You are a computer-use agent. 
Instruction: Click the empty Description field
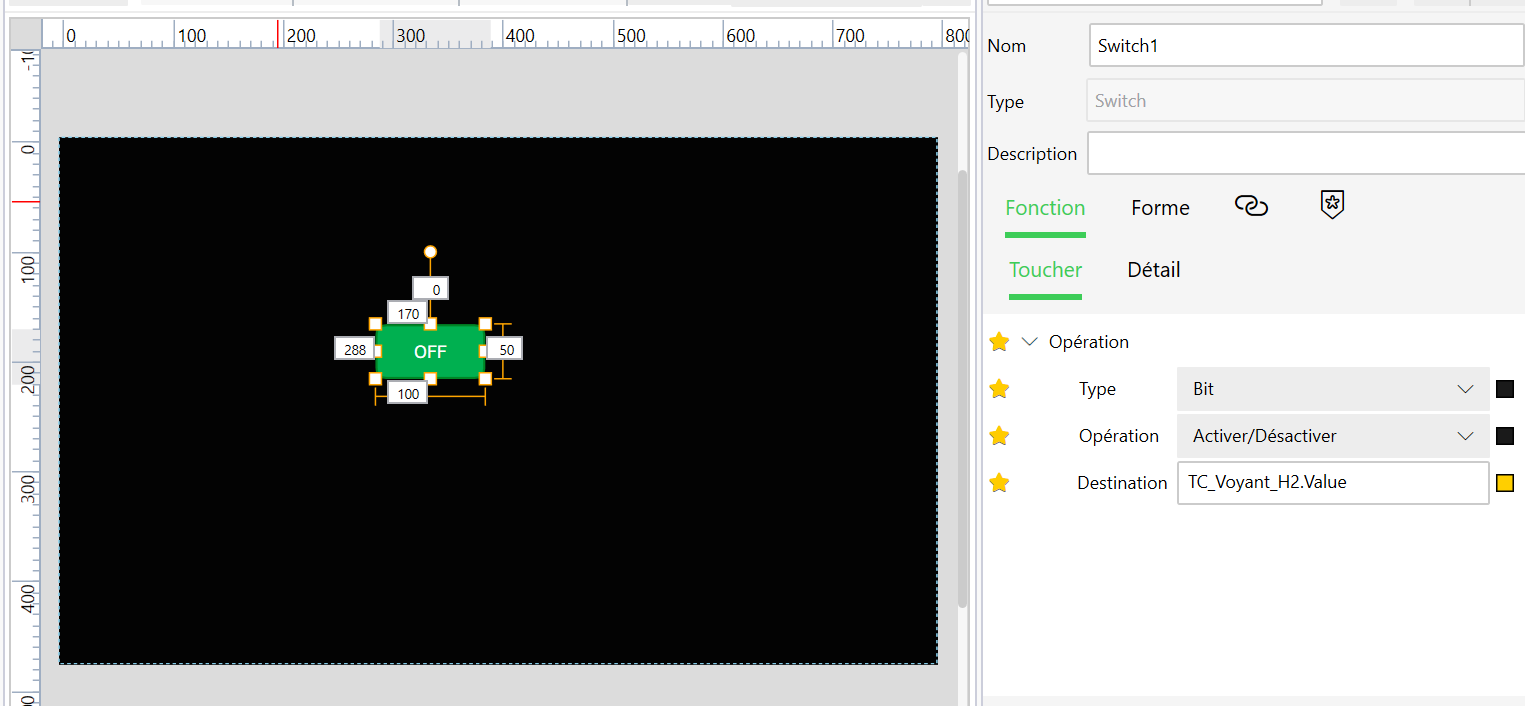(x=1305, y=154)
